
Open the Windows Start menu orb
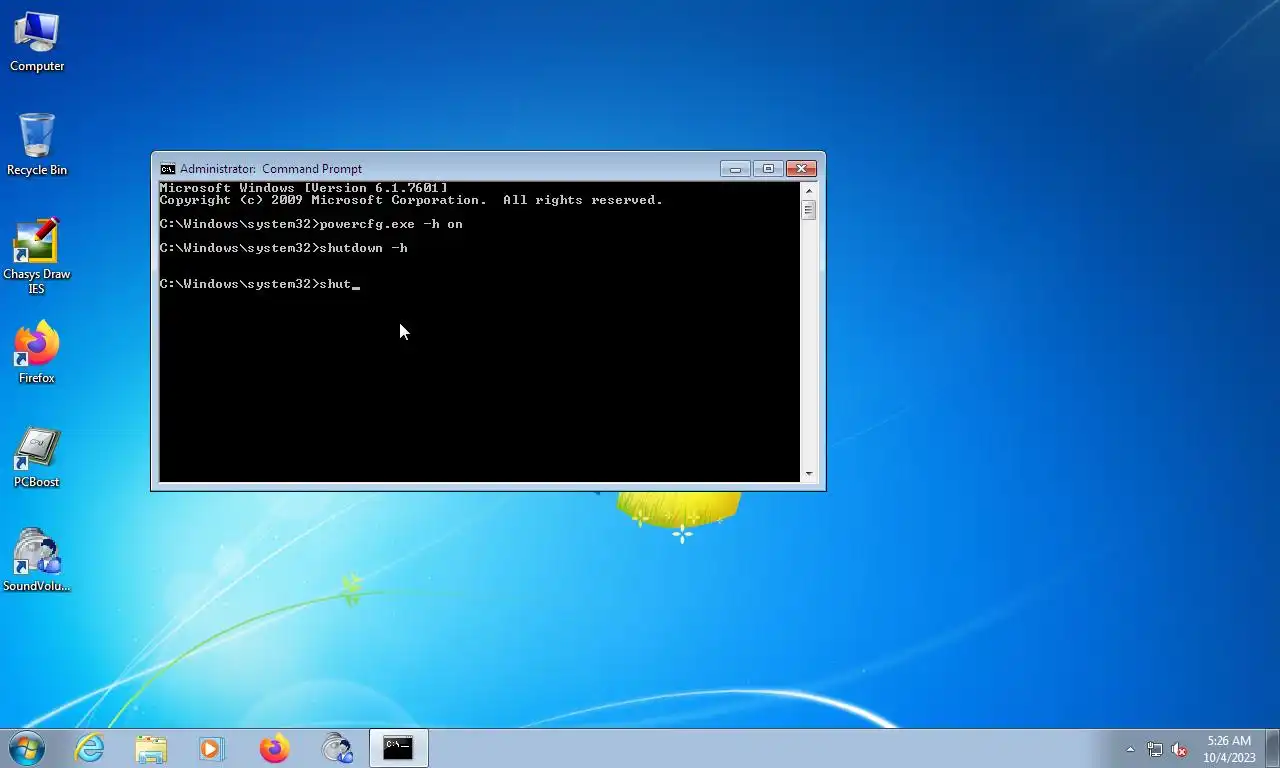pyautogui.click(x=27, y=748)
